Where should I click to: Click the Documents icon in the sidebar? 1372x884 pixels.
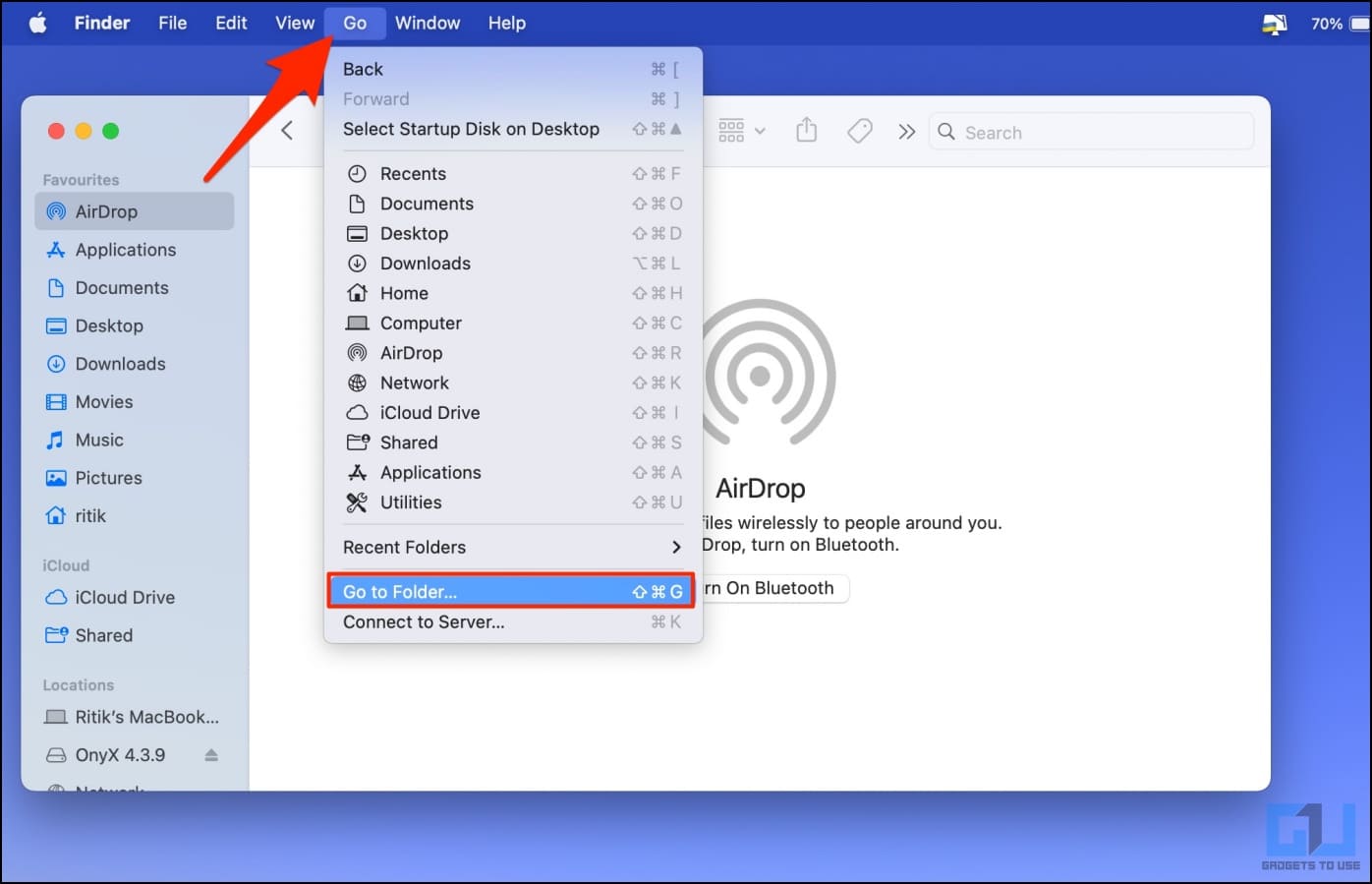tap(56, 288)
